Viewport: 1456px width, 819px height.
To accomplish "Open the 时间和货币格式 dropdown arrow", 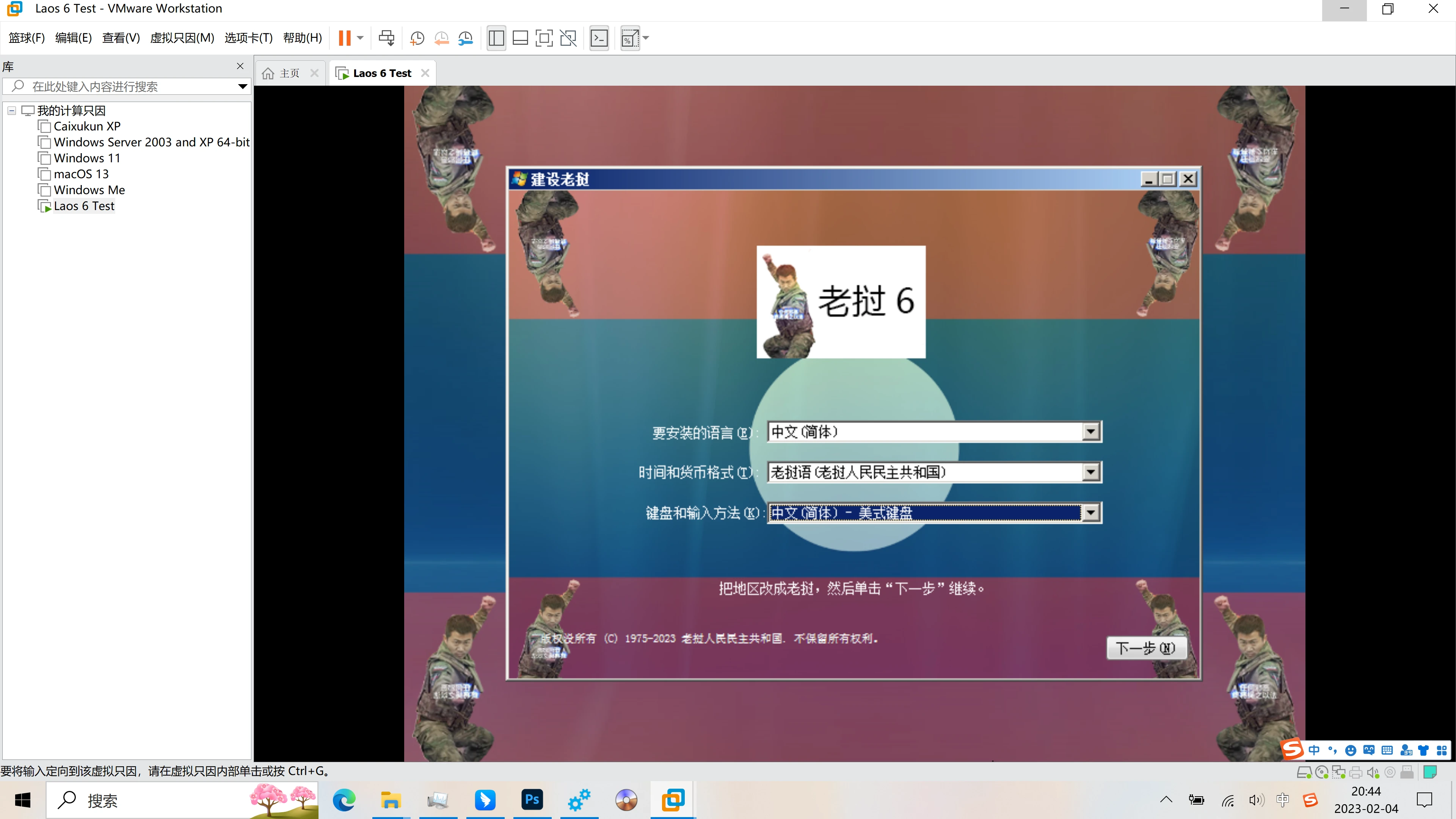I will click(x=1091, y=472).
